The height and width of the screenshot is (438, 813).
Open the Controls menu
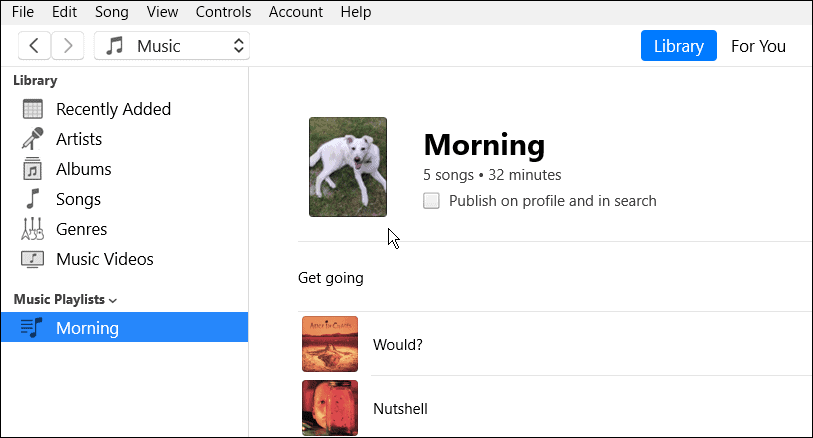coord(224,12)
